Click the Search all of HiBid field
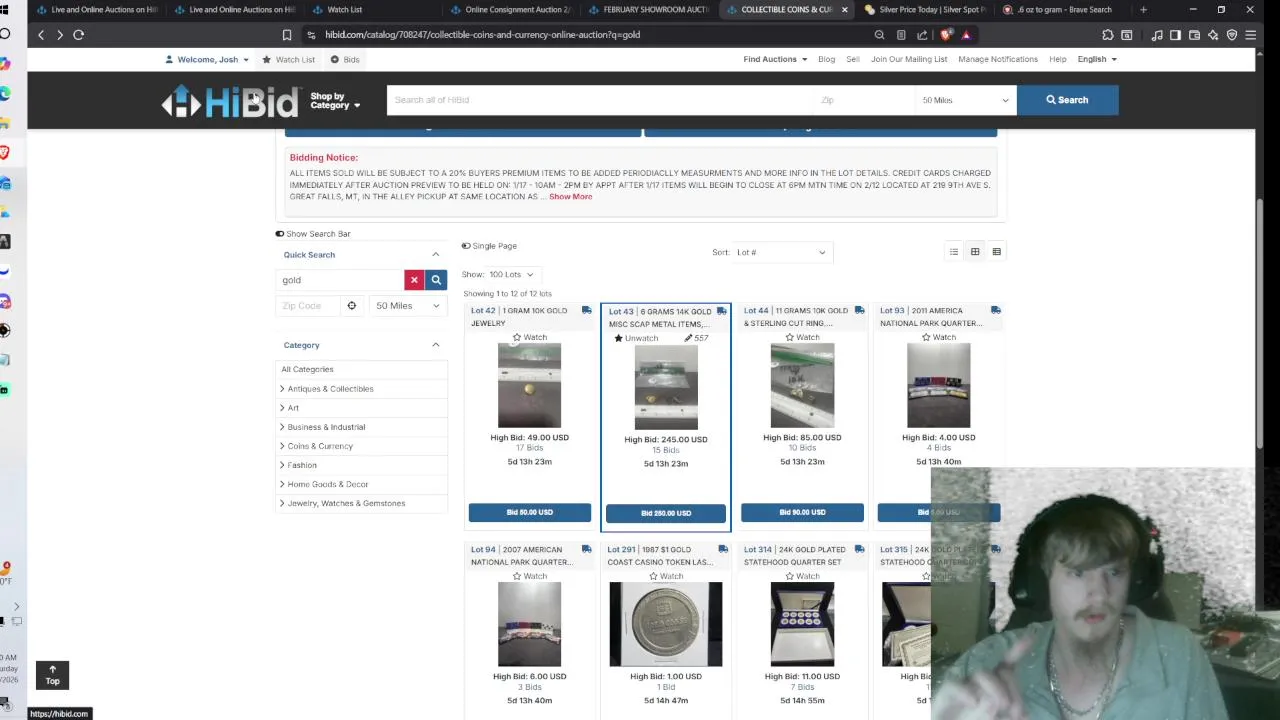This screenshot has width=1280, height=720. coord(600,100)
